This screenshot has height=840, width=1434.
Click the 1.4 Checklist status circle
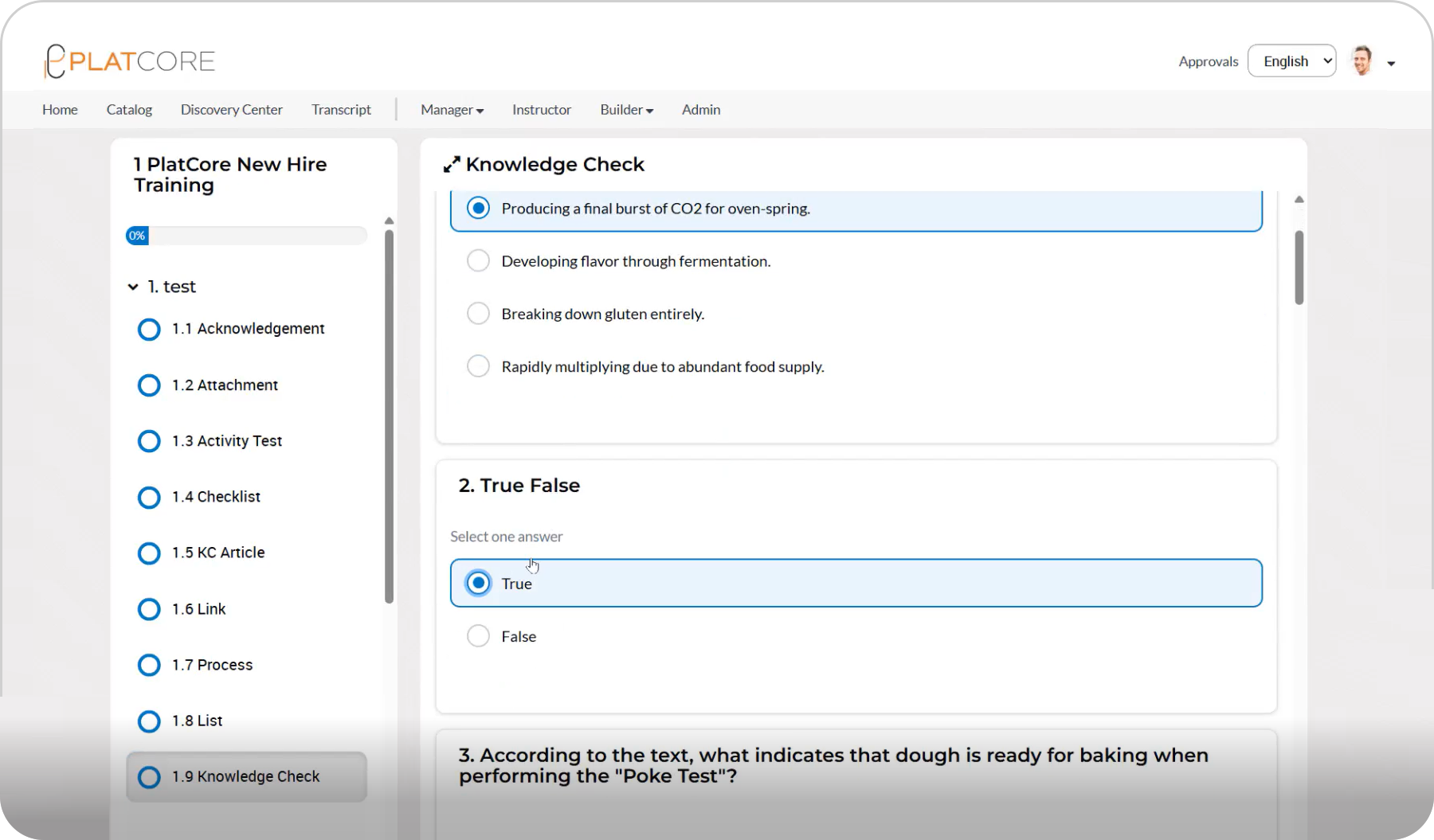149,497
